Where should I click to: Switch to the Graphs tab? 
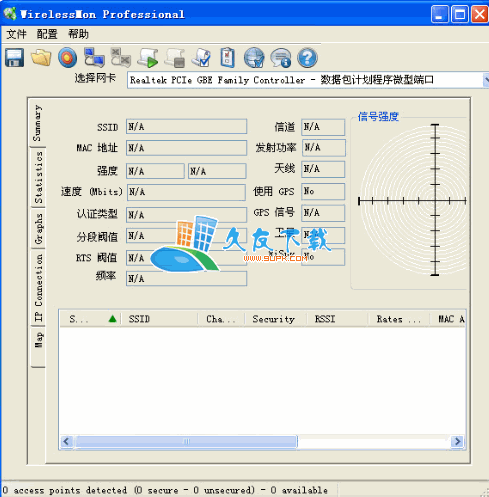click(38, 229)
